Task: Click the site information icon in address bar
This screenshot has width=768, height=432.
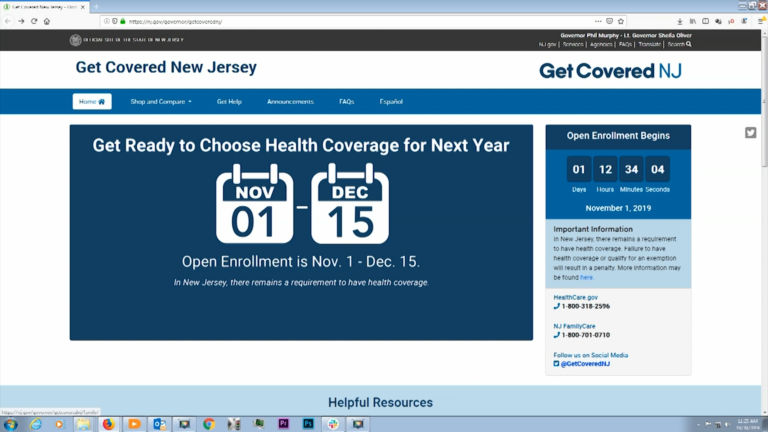Action: coord(106,22)
